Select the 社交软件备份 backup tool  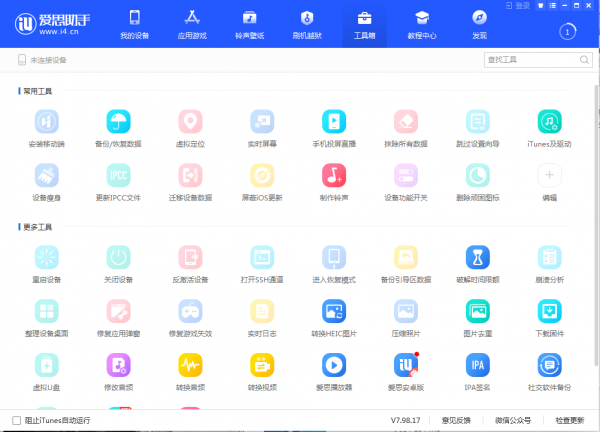tap(549, 364)
